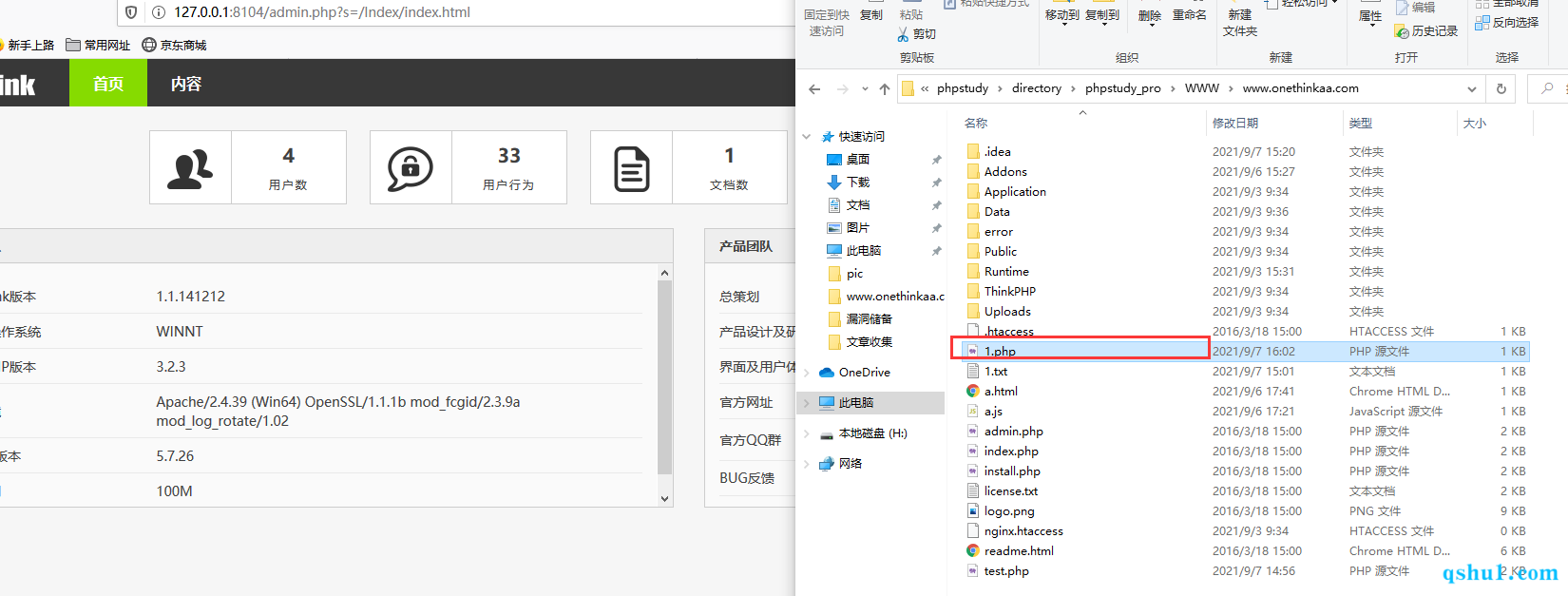Select 漏洞储备 folder in sidebar
This screenshot has width=1568, height=596.
coord(870,319)
